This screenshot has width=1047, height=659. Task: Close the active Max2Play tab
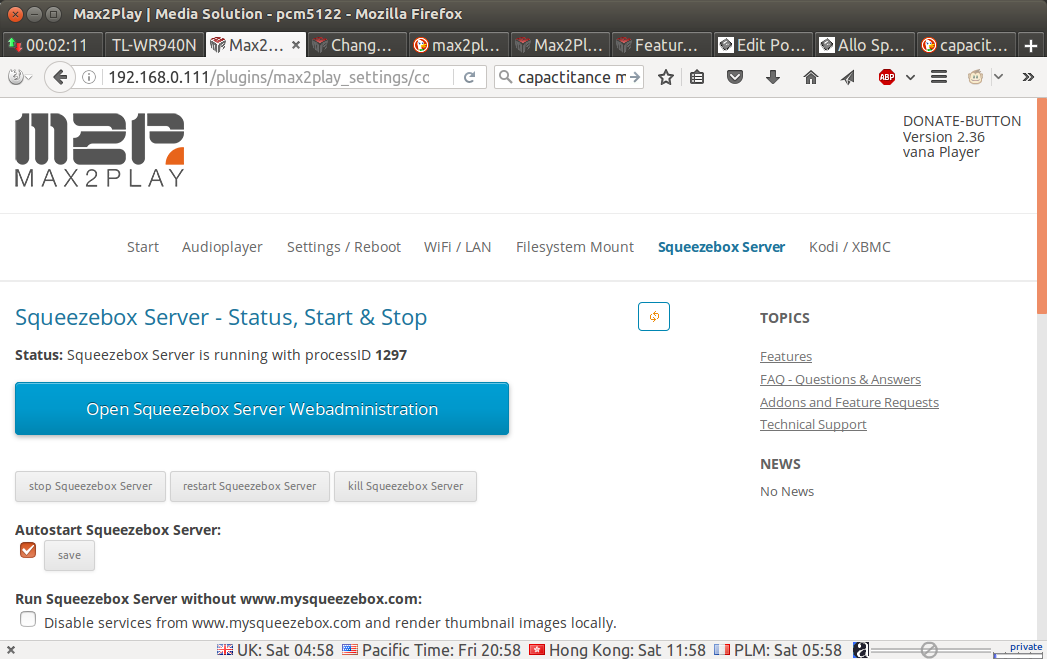(296, 45)
